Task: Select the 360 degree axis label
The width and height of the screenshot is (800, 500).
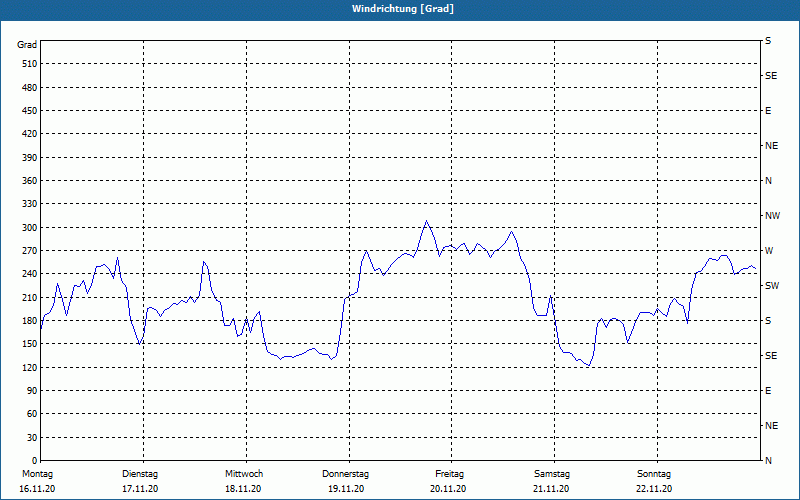Action: coord(30,181)
